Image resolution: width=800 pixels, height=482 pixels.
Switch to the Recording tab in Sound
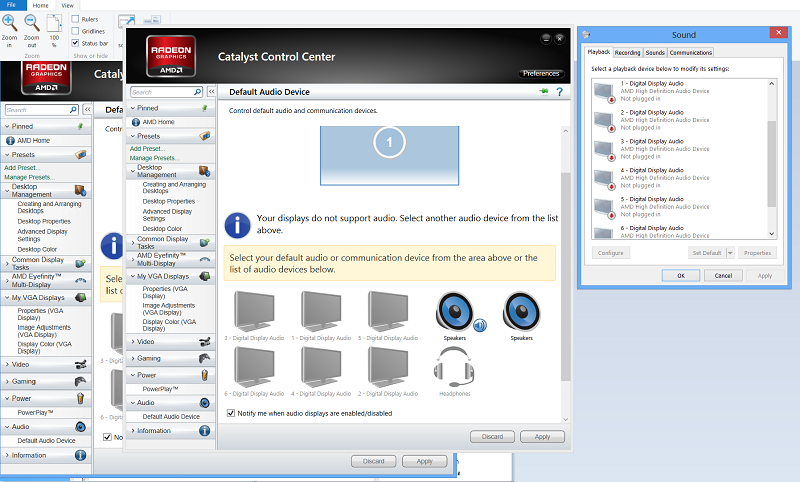click(627, 53)
